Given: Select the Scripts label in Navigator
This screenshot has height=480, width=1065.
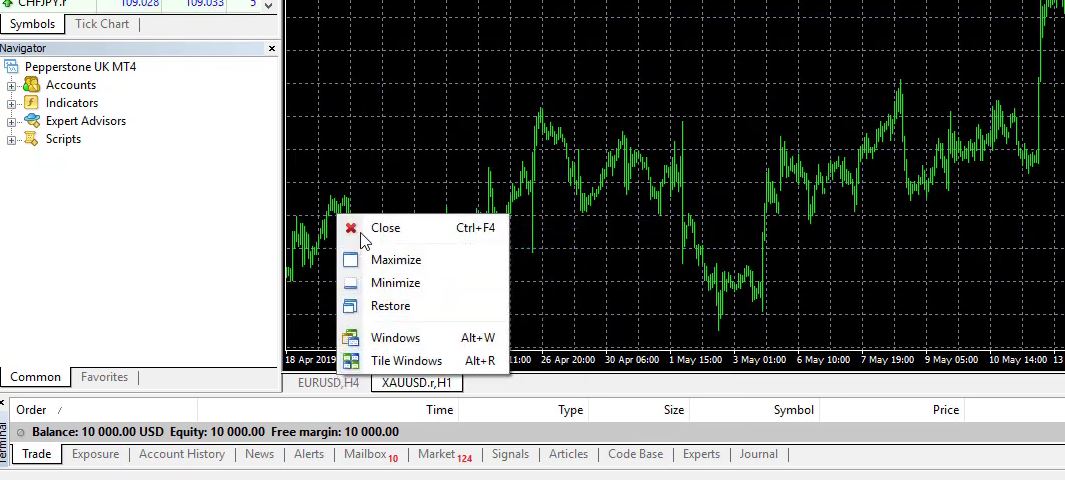Looking at the screenshot, I should click(63, 139).
